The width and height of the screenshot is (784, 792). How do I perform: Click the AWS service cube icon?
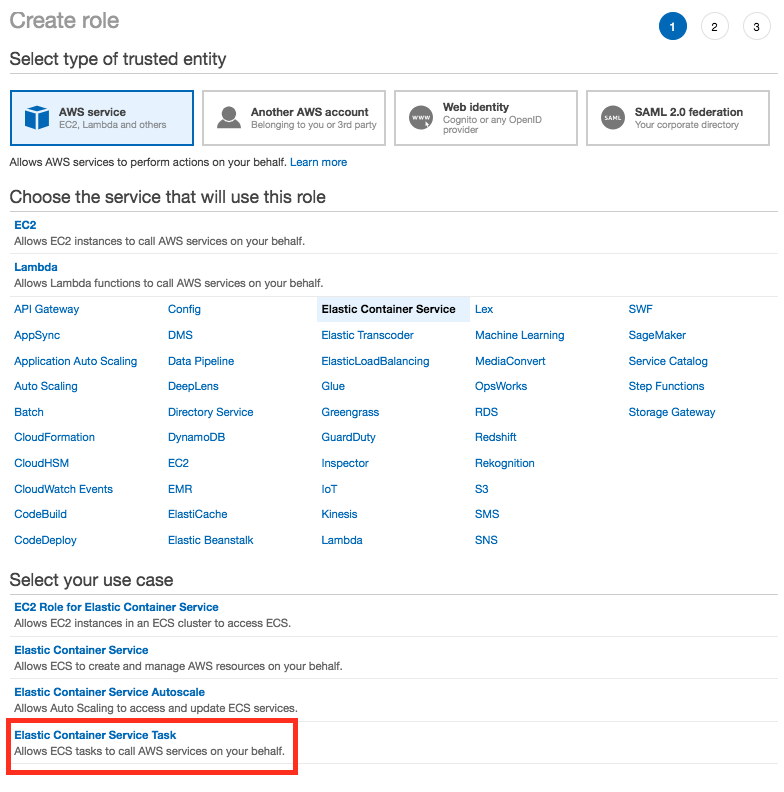[37, 118]
